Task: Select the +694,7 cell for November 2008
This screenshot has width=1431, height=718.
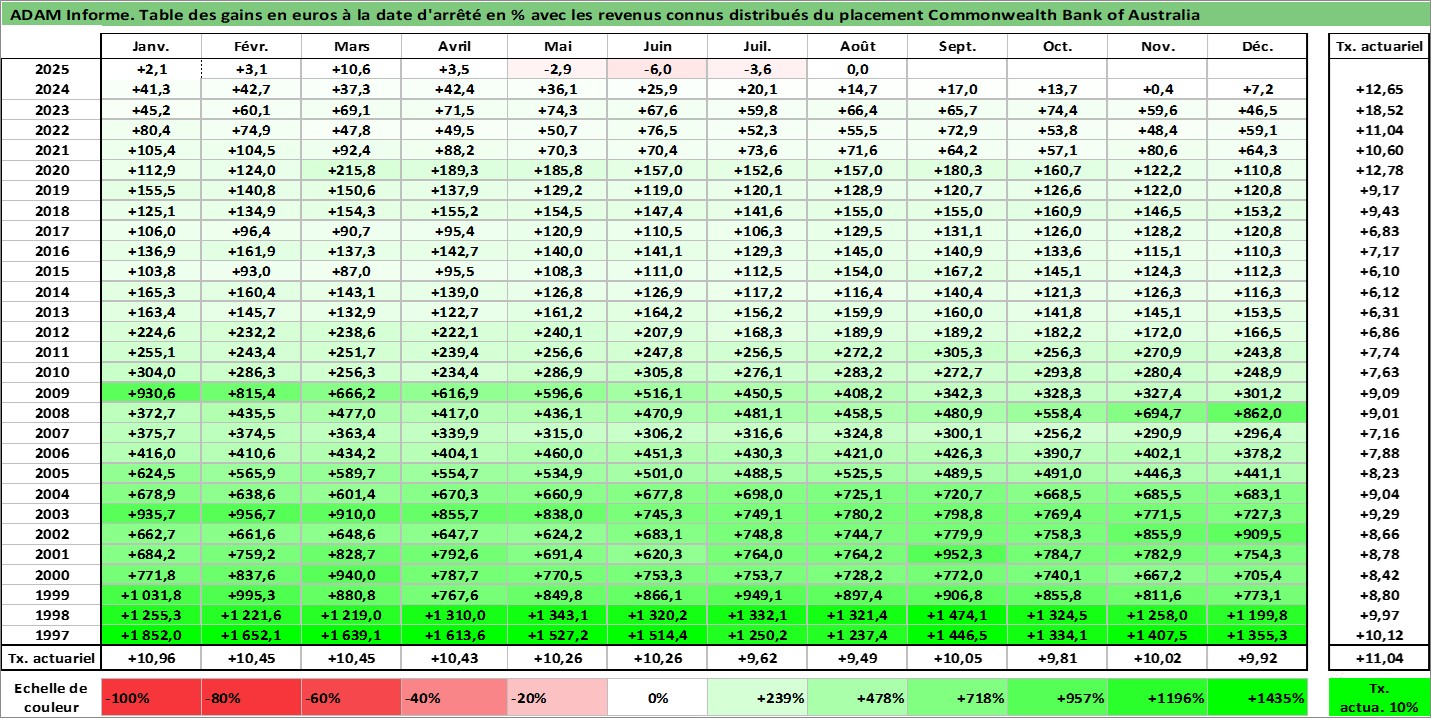Action: pos(1157,413)
